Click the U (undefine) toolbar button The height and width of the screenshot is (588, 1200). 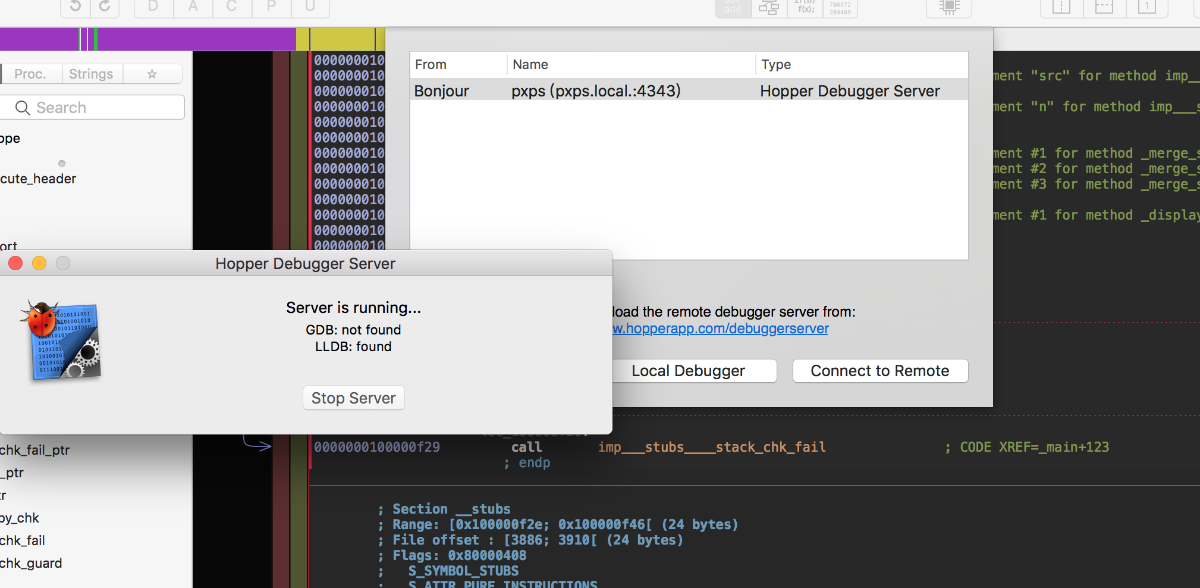310,7
